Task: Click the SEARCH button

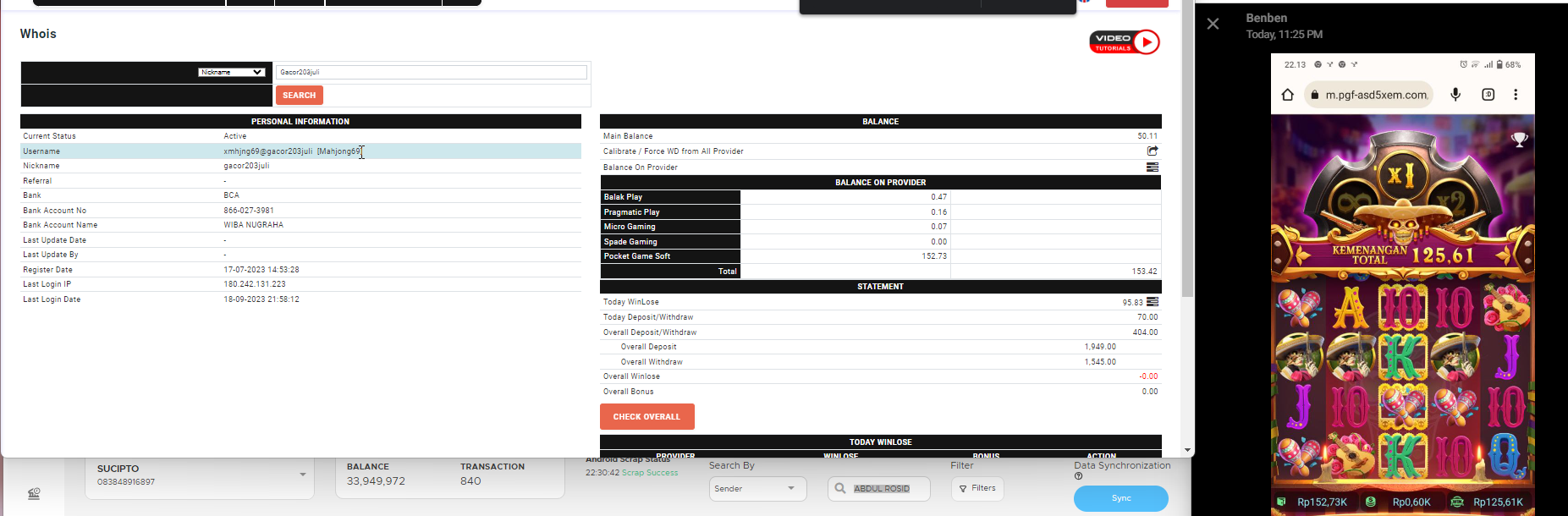Action: point(300,96)
